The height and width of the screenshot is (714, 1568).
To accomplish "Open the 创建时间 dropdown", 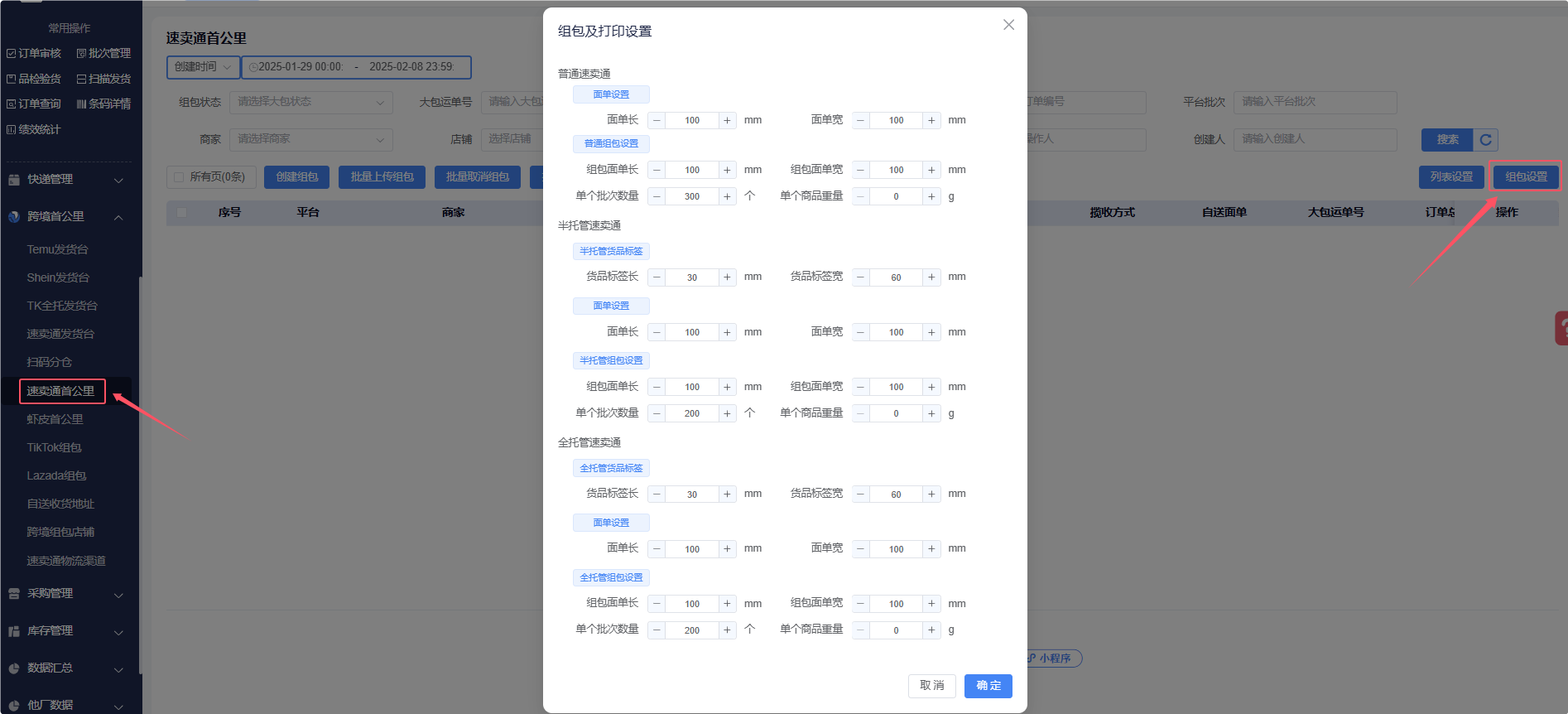I will [204, 67].
